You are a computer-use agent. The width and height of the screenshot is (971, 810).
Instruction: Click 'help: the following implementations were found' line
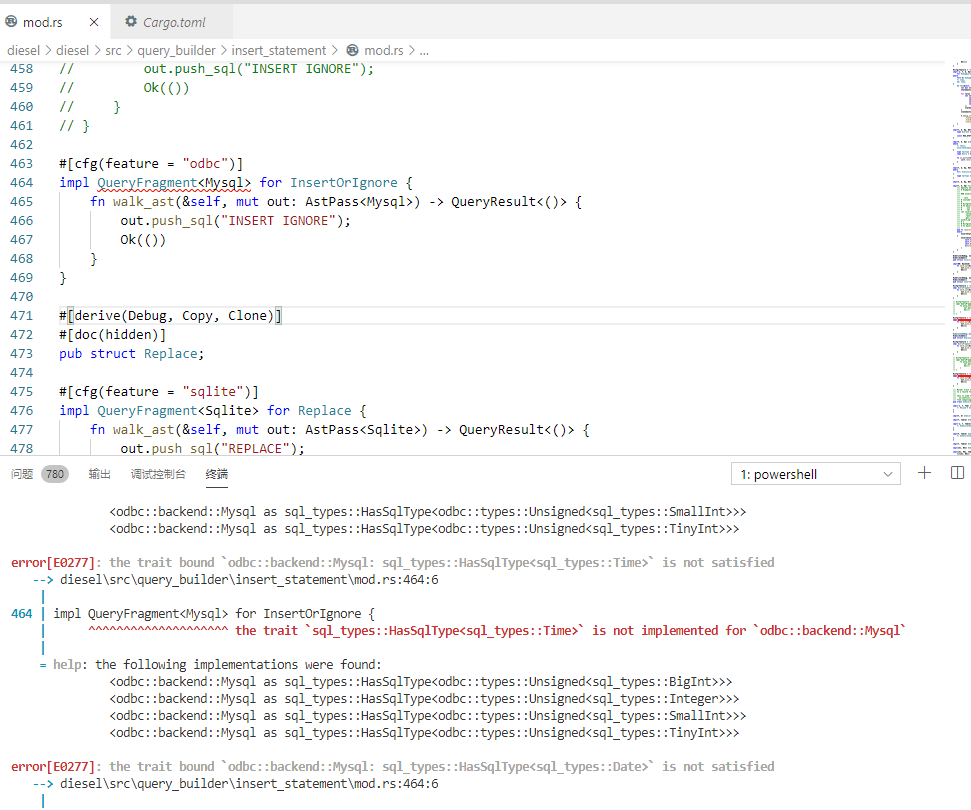pos(217,665)
